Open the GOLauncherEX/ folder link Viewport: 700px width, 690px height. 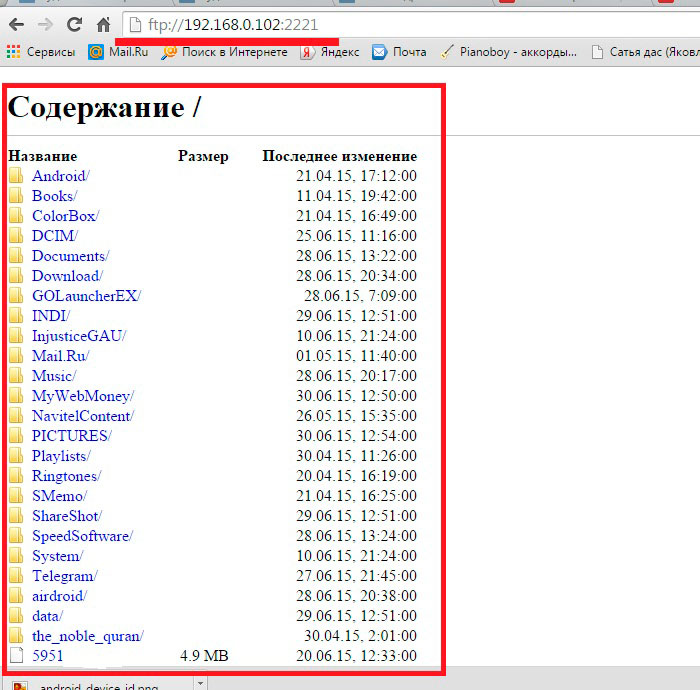tap(87, 296)
